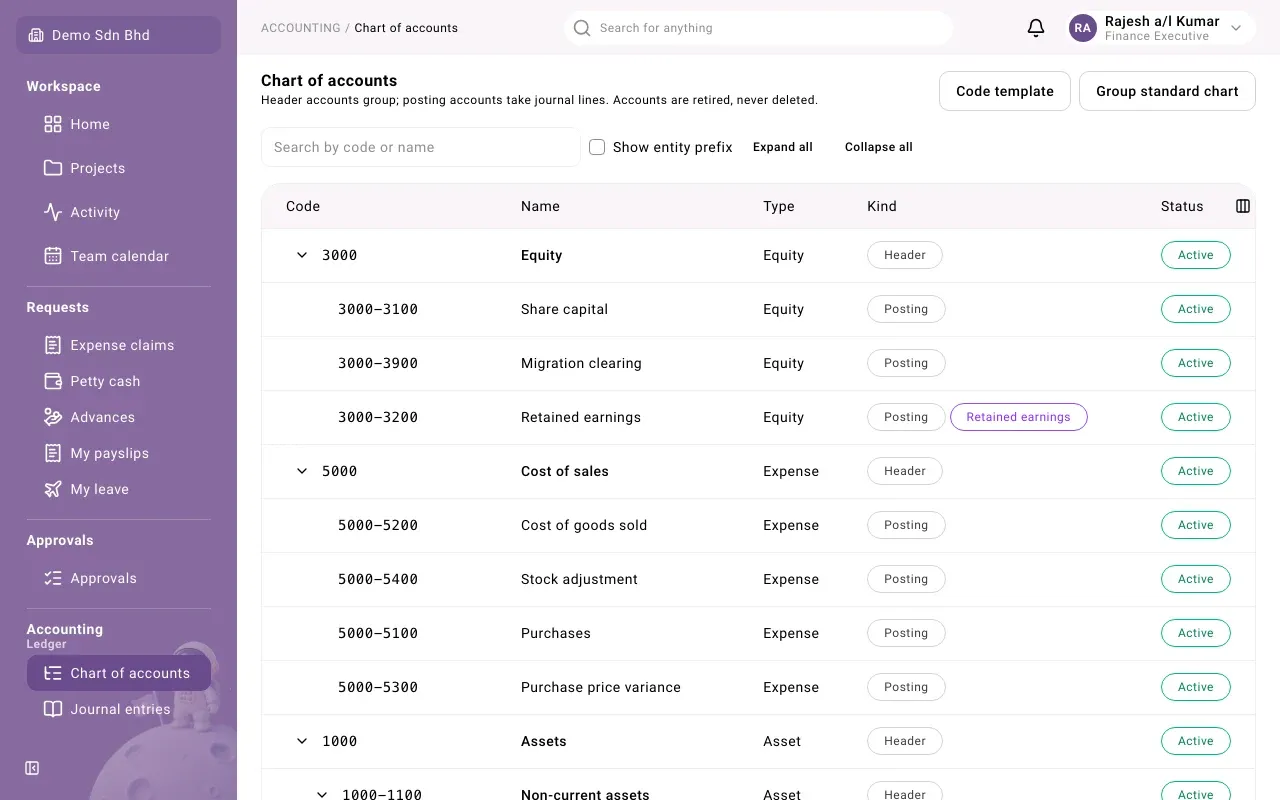The height and width of the screenshot is (800, 1280).
Task: Click the column settings icon beside Status
Action: click(x=1243, y=206)
